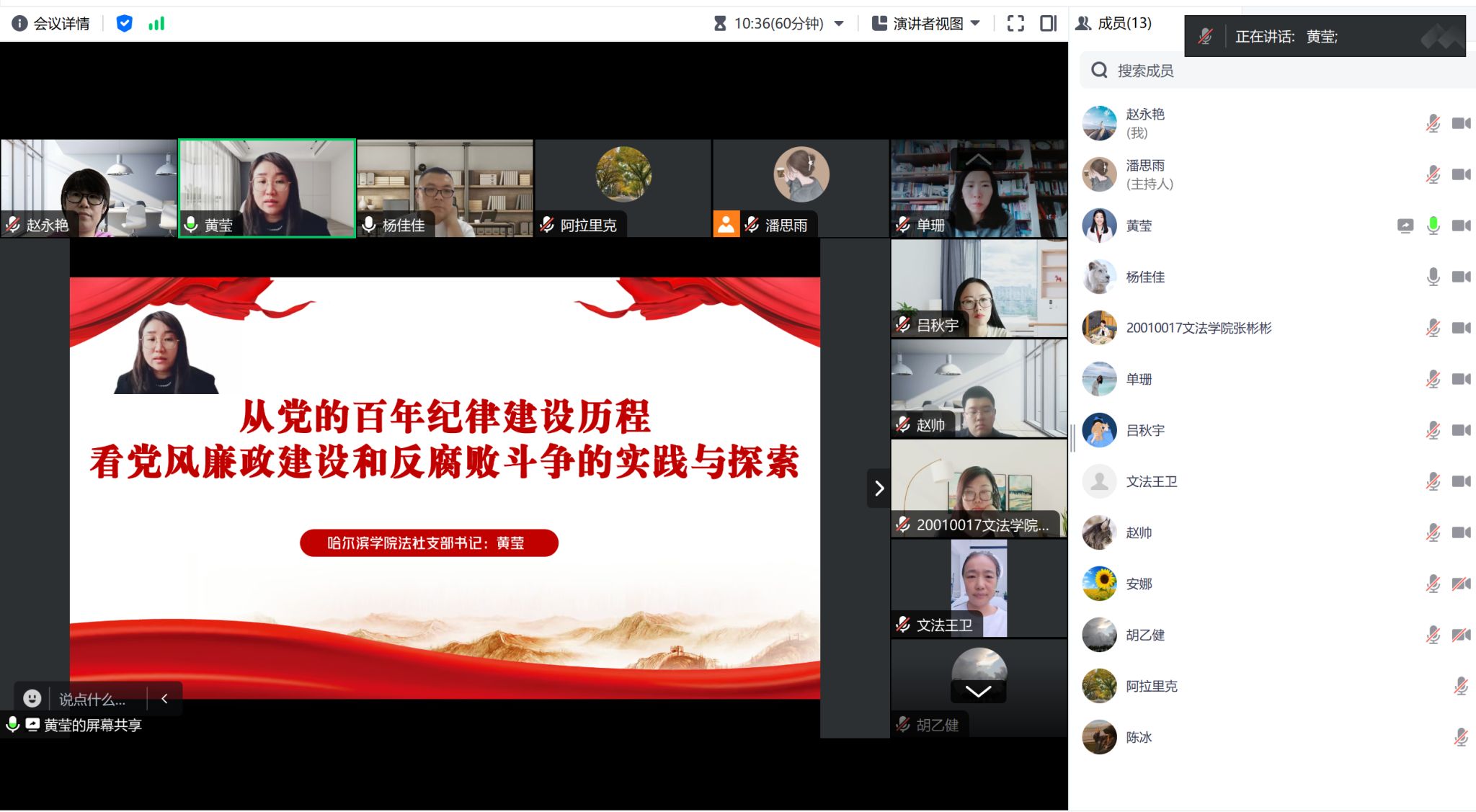Click the security shield icon
Screen dimensions: 1476x812
tap(124, 24)
